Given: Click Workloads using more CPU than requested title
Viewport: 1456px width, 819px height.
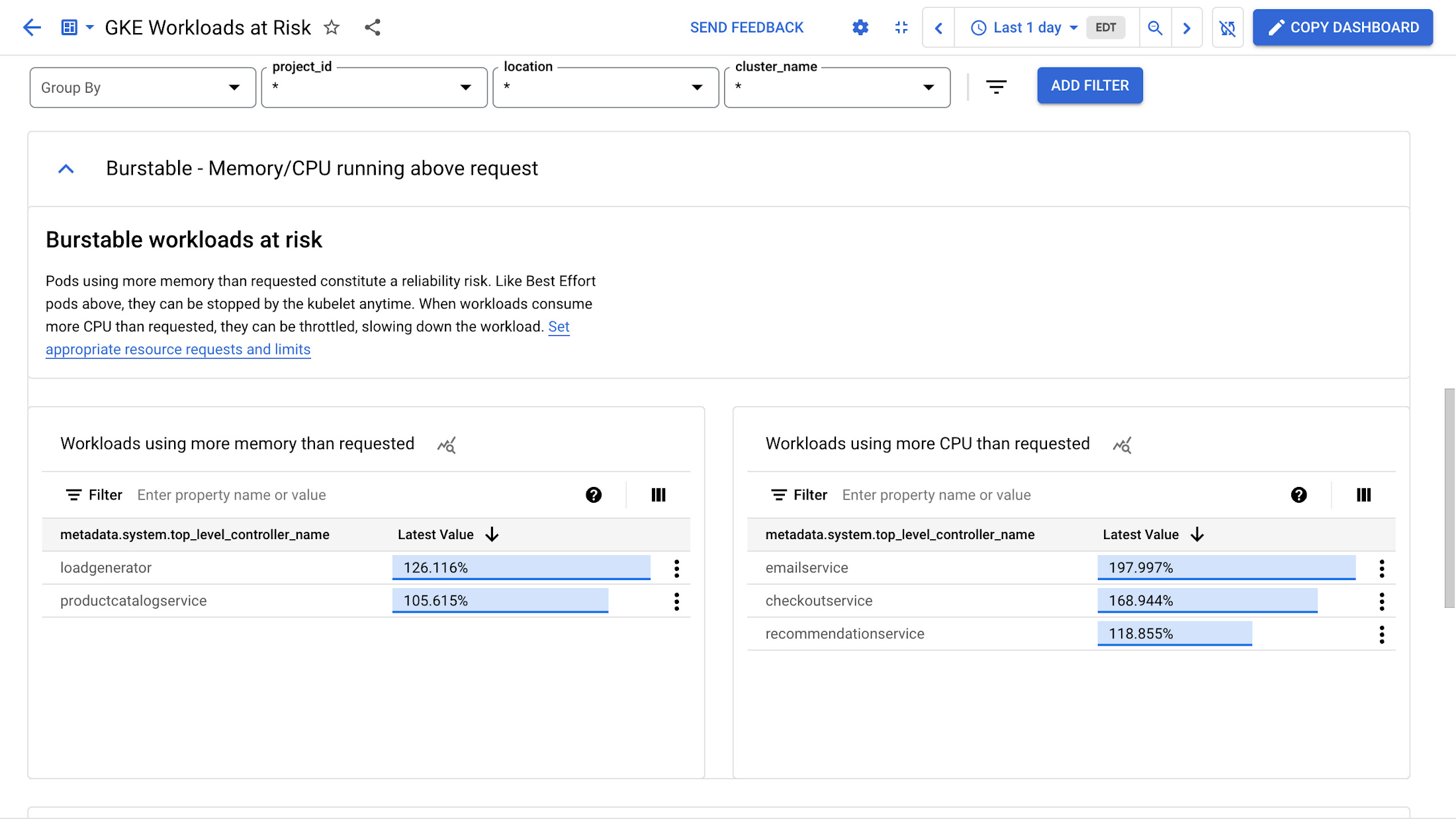Looking at the screenshot, I should [x=928, y=443].
